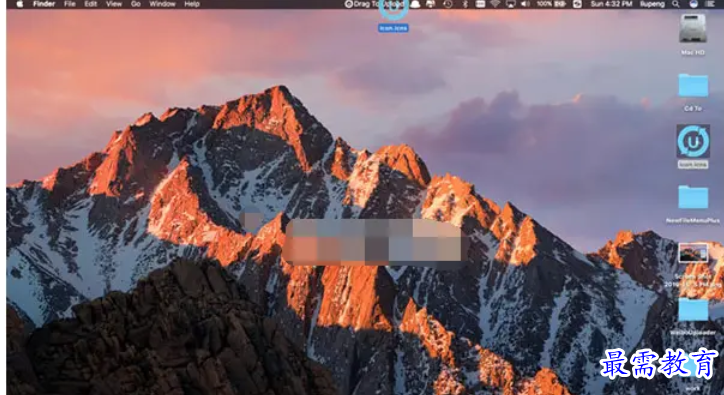
Task: Open Spotlight search magnifier
Action: 676,4
